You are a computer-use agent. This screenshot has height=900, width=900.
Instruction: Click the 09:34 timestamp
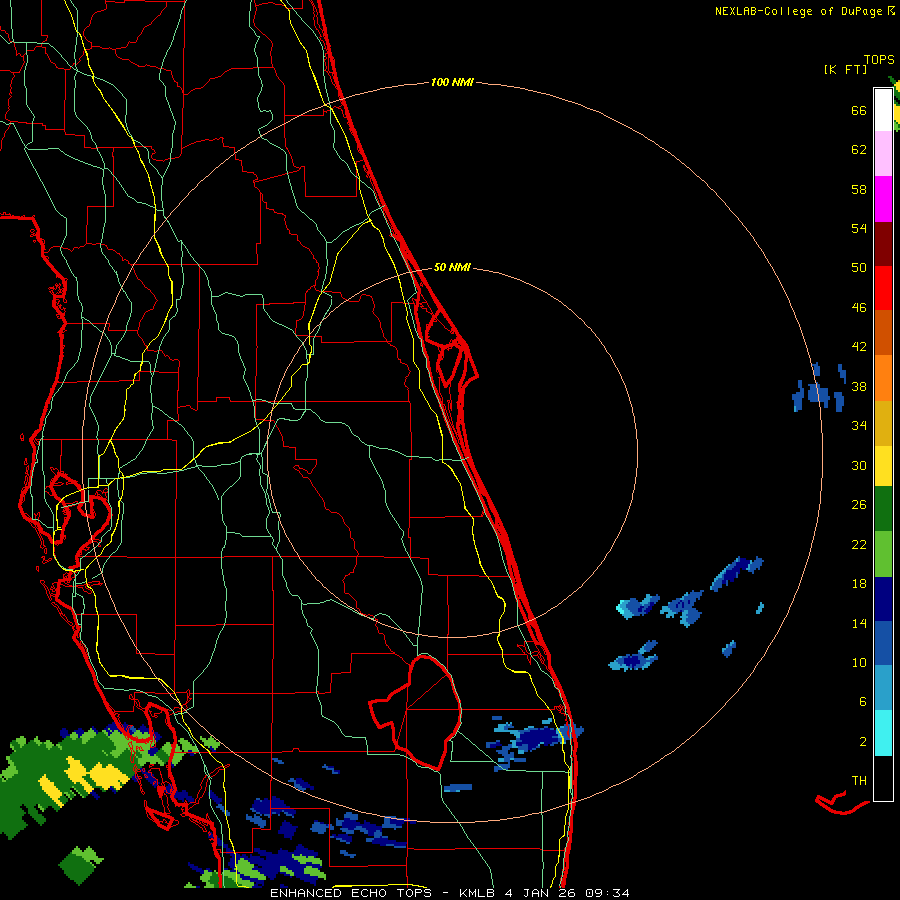click(x=607, y=893)
